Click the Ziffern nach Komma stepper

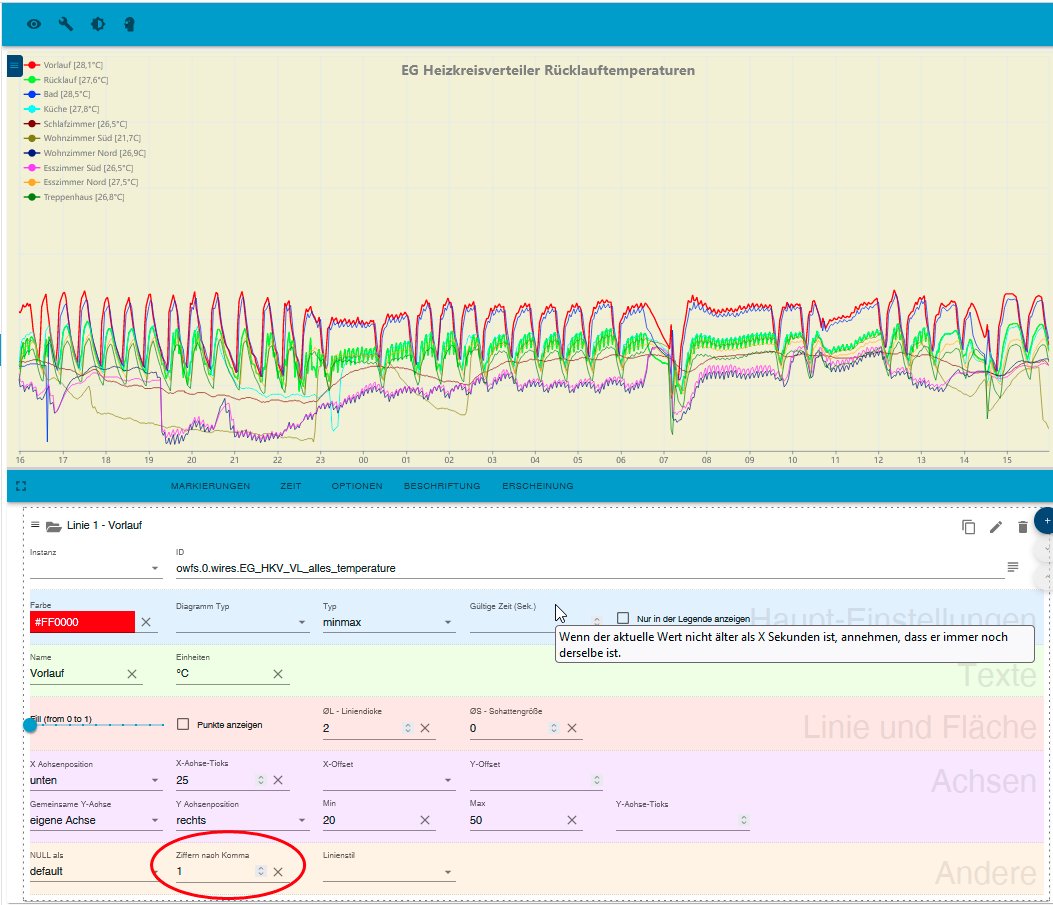click(261, 871)
